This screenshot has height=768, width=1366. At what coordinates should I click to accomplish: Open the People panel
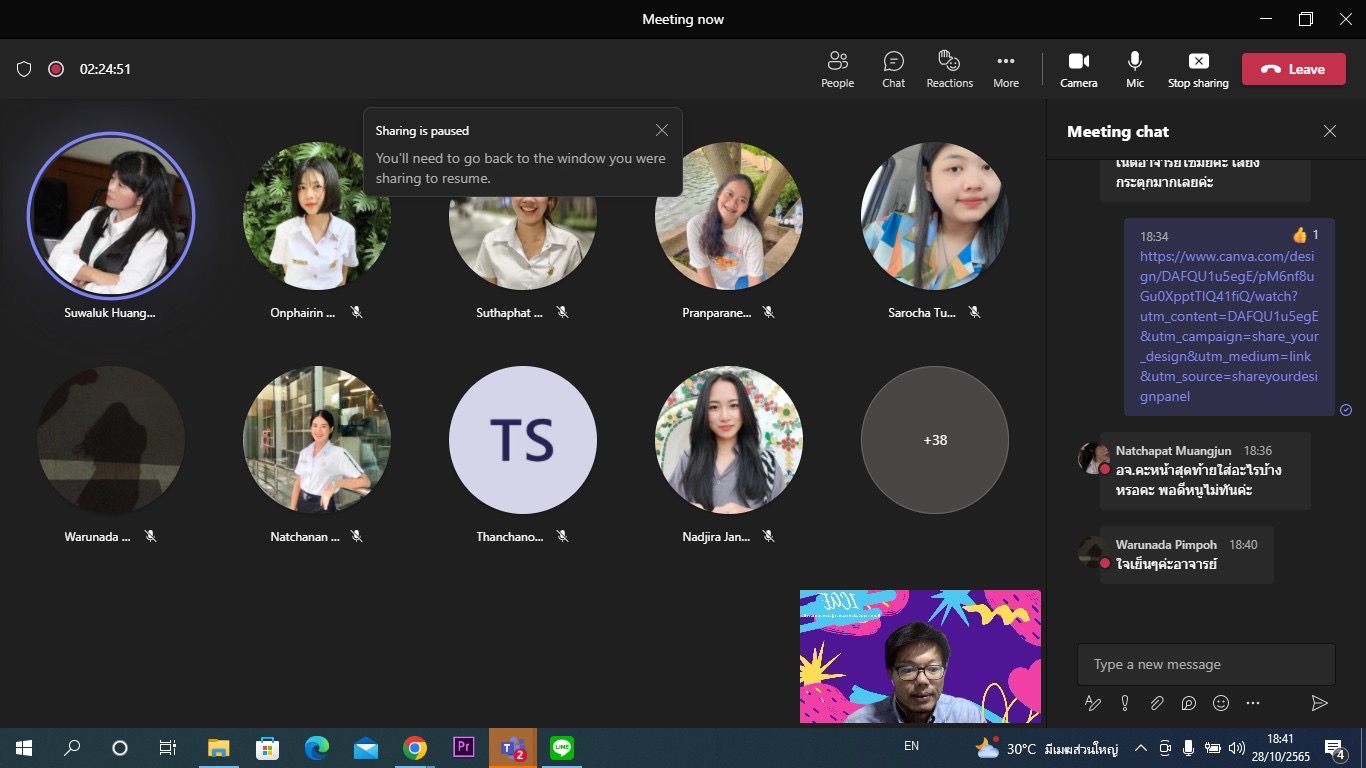(x=837, y=69)
